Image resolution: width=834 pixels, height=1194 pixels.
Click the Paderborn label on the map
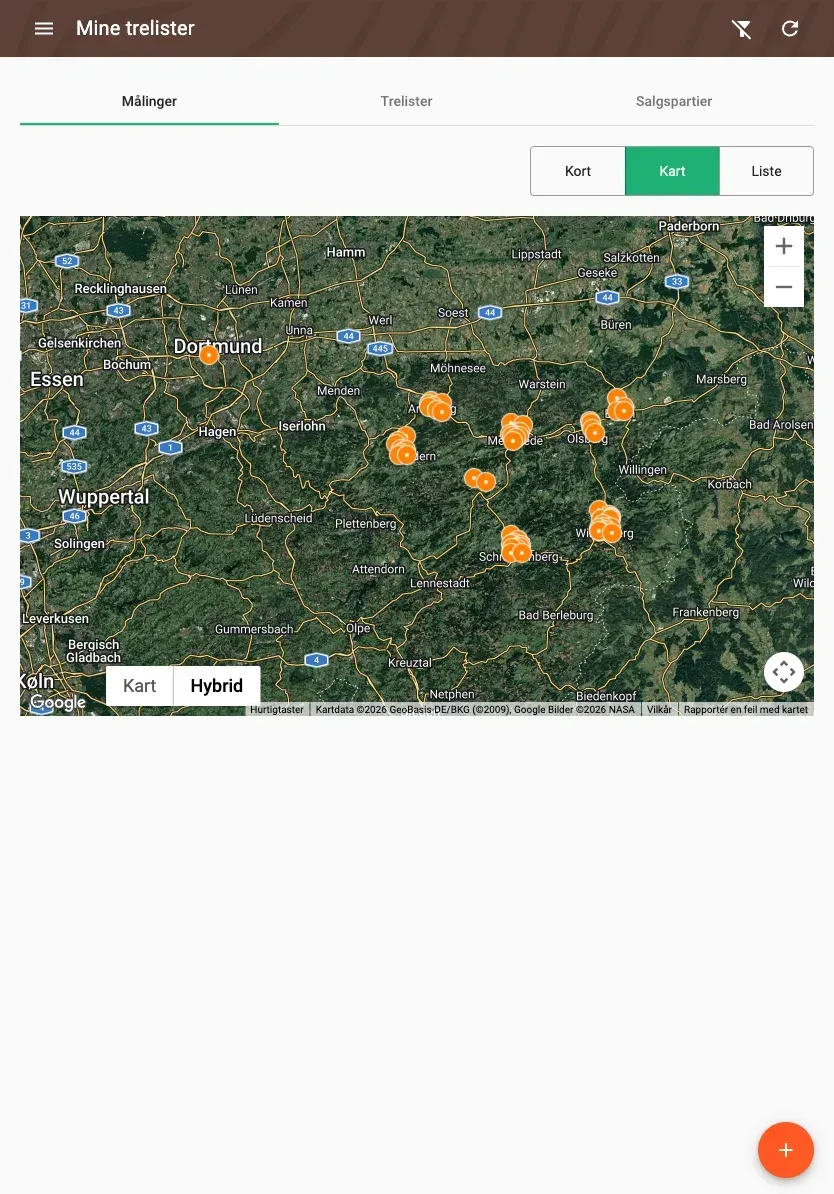(x=689, y=226)
